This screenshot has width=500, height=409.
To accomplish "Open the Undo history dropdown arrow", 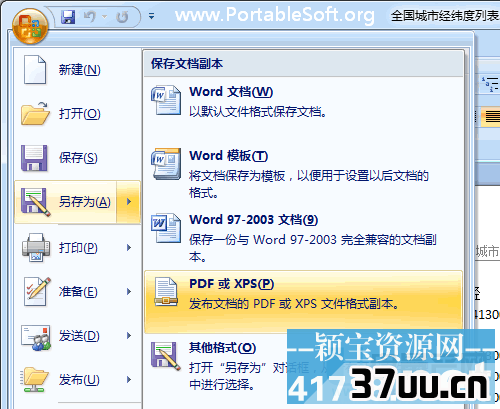I will pyautogui.click(x=104, y=16).
